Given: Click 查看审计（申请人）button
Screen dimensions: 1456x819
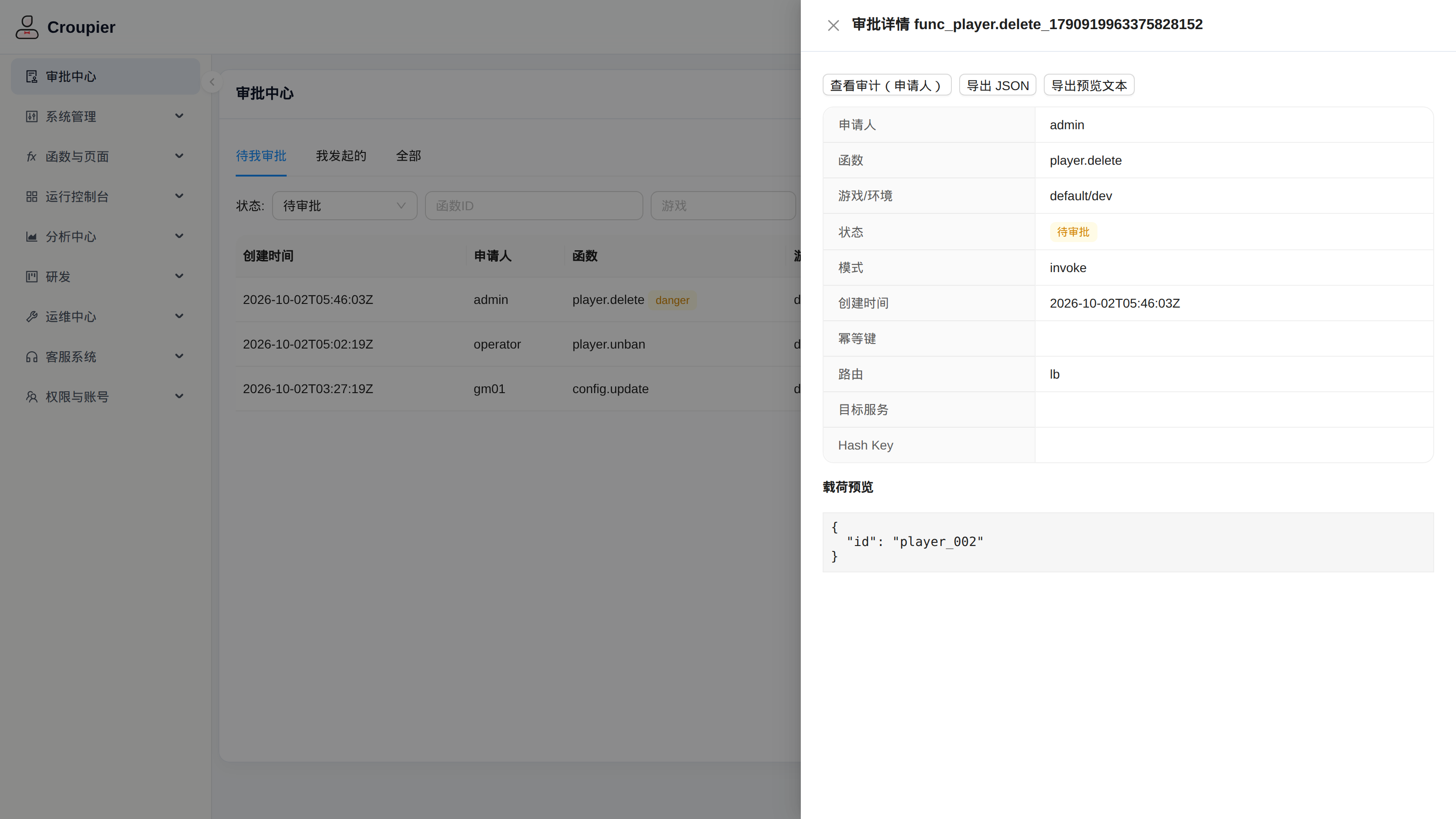Looking at the screenshot, I should click(x=887, y=86).
